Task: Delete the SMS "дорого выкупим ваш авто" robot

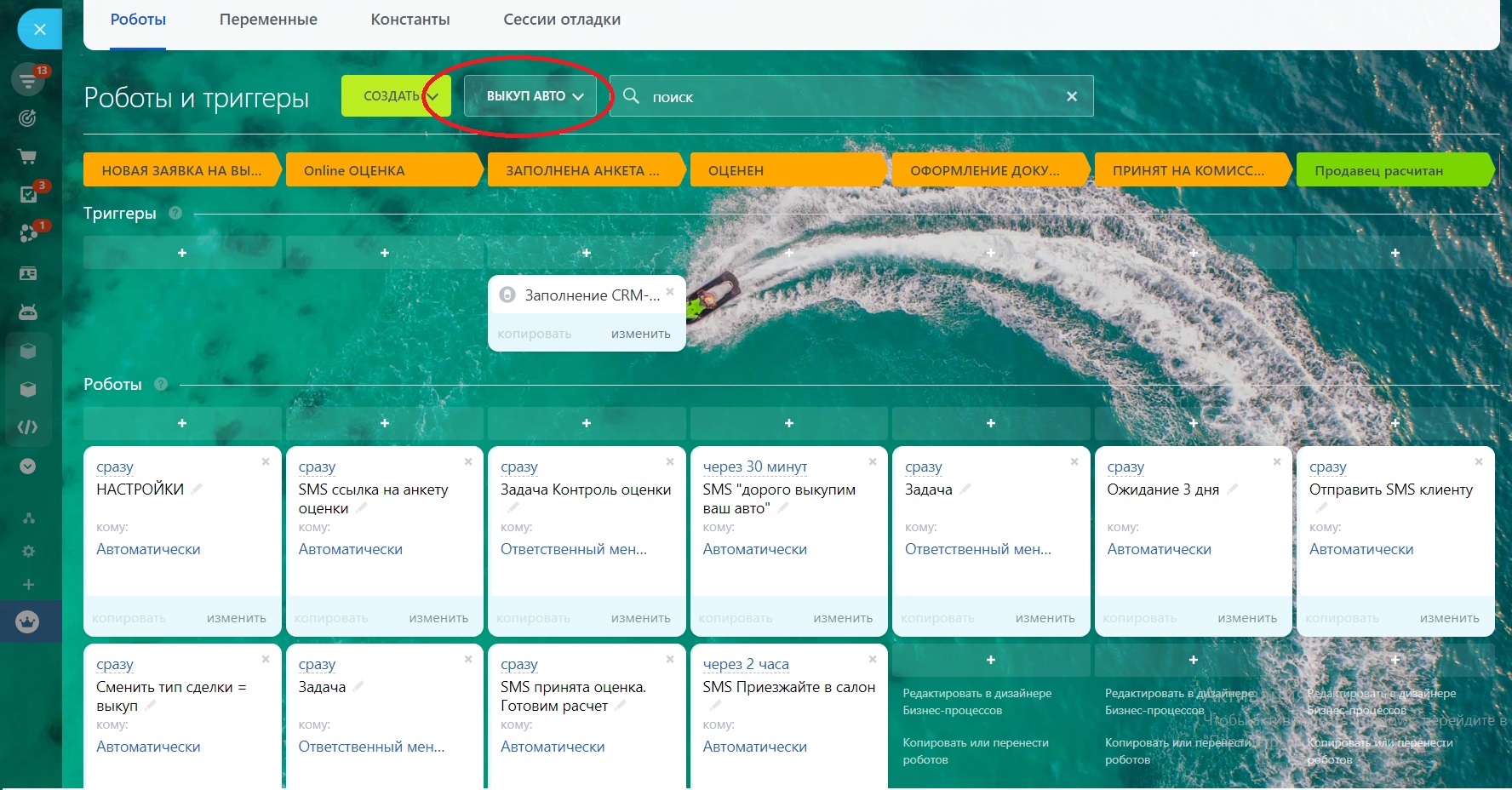Action: [873, 461]
